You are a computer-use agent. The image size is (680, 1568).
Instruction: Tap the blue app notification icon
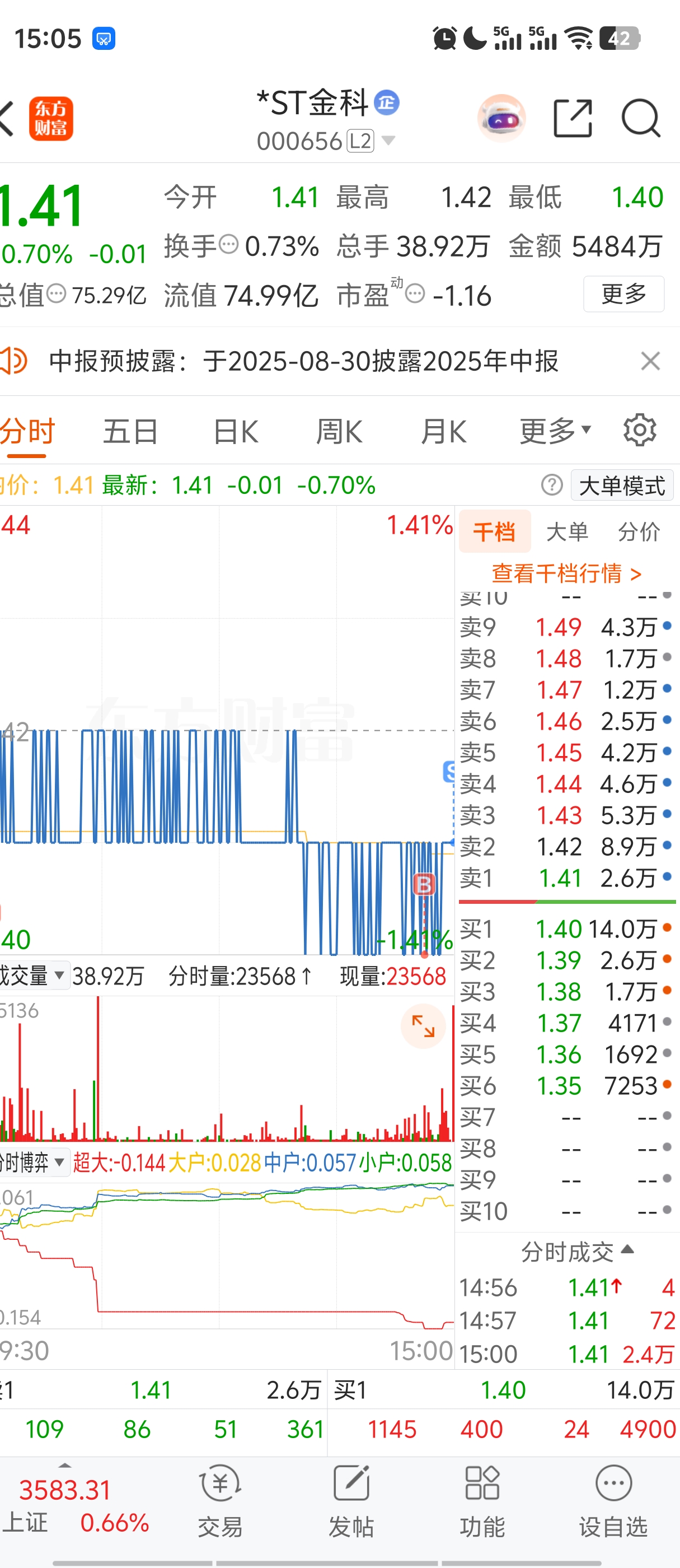pos(104,38)
